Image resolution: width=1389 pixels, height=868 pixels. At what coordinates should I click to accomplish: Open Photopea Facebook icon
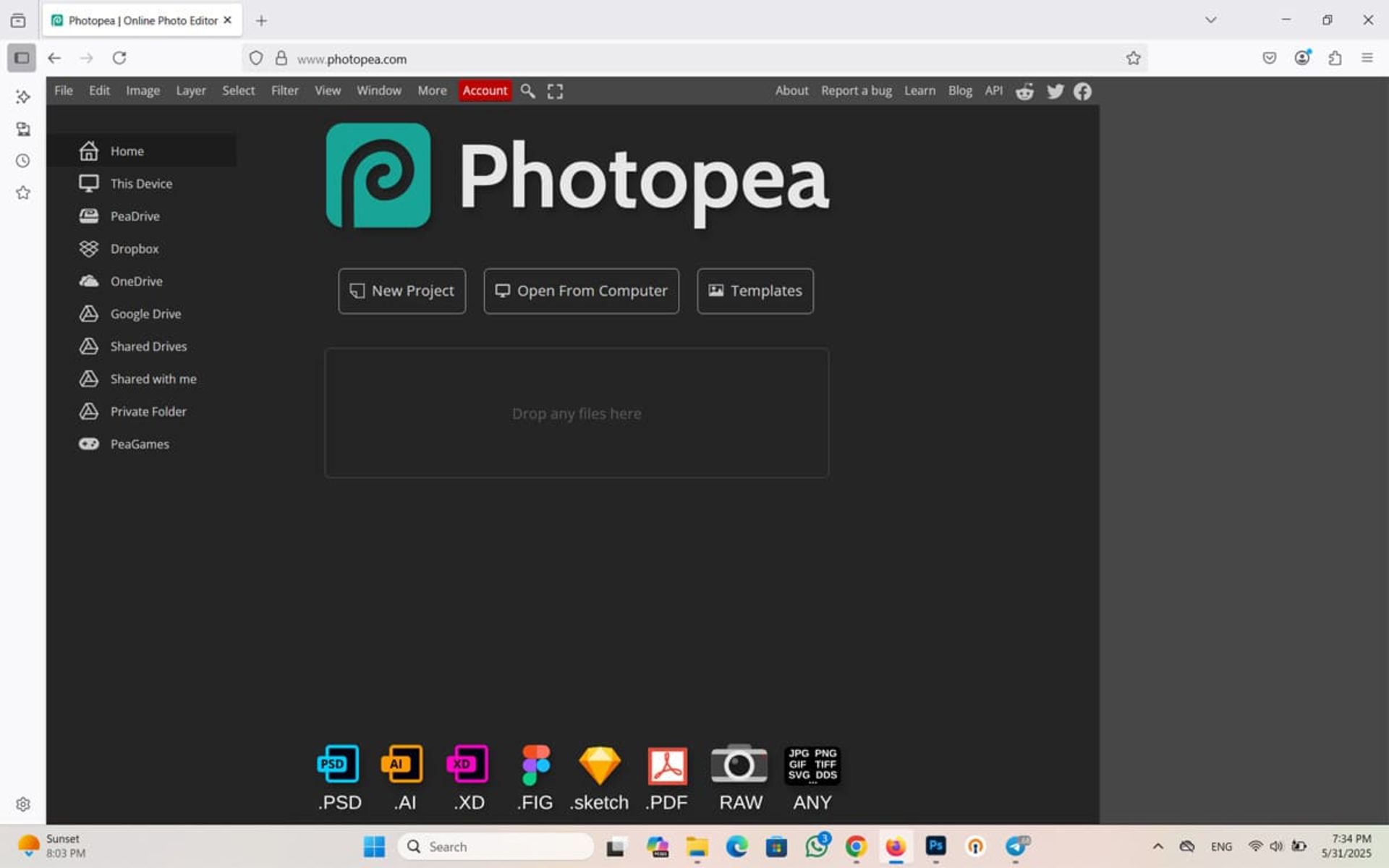[x=1082, y=91]
